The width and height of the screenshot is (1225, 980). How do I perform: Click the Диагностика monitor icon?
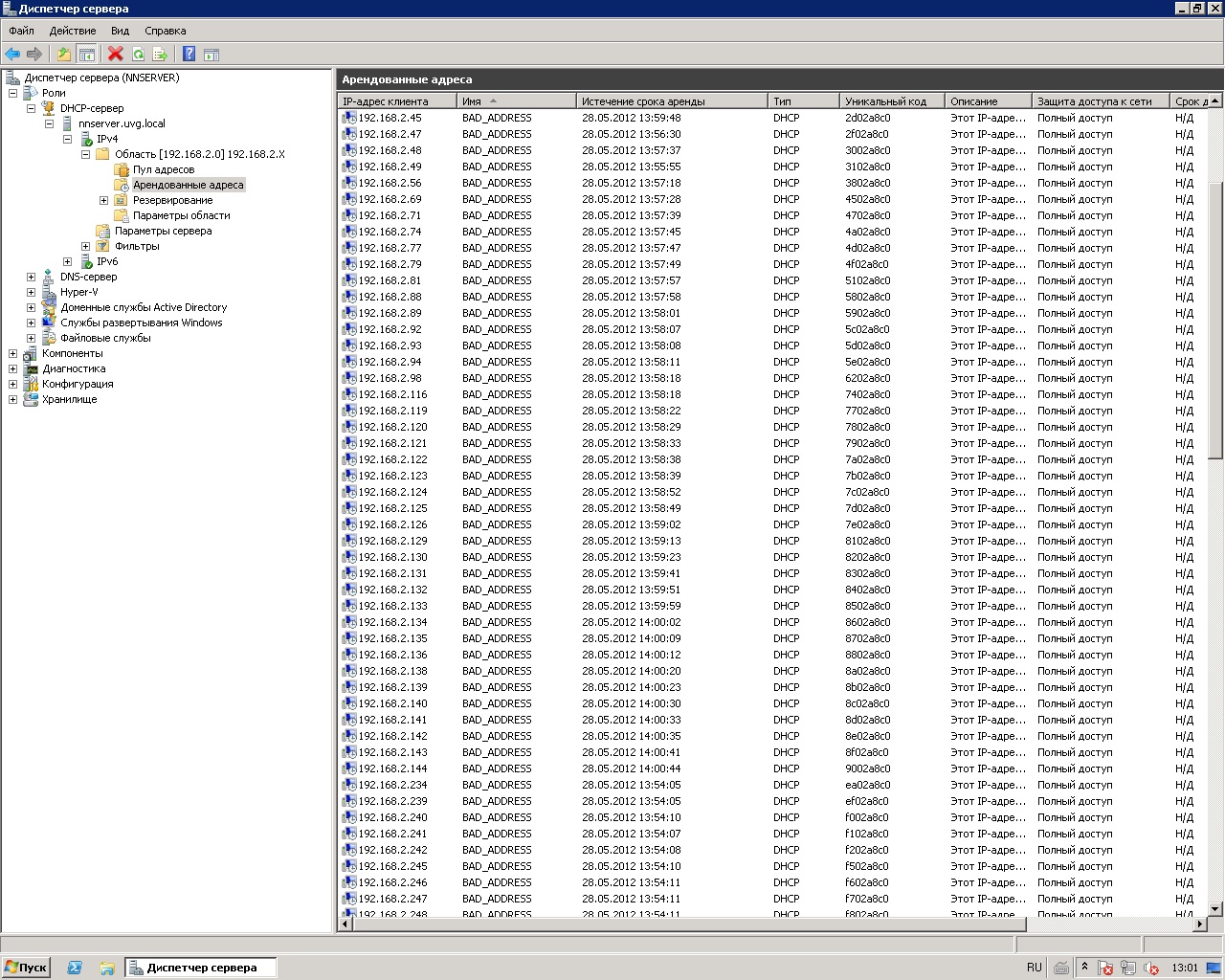pos(31,368)
